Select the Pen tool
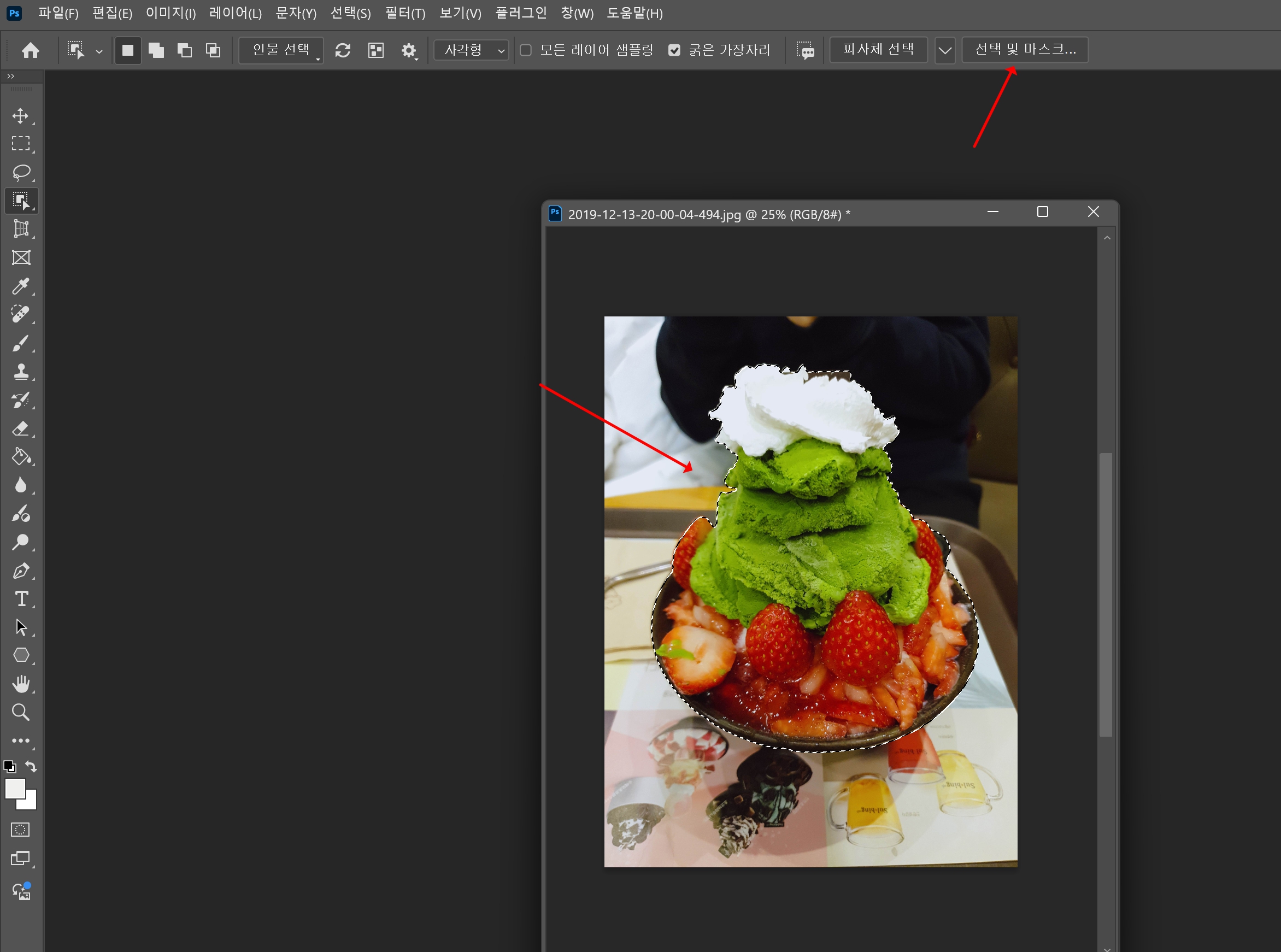This screenshot has width=1281, height=952. pyautogui.click(x=21, y=571)
